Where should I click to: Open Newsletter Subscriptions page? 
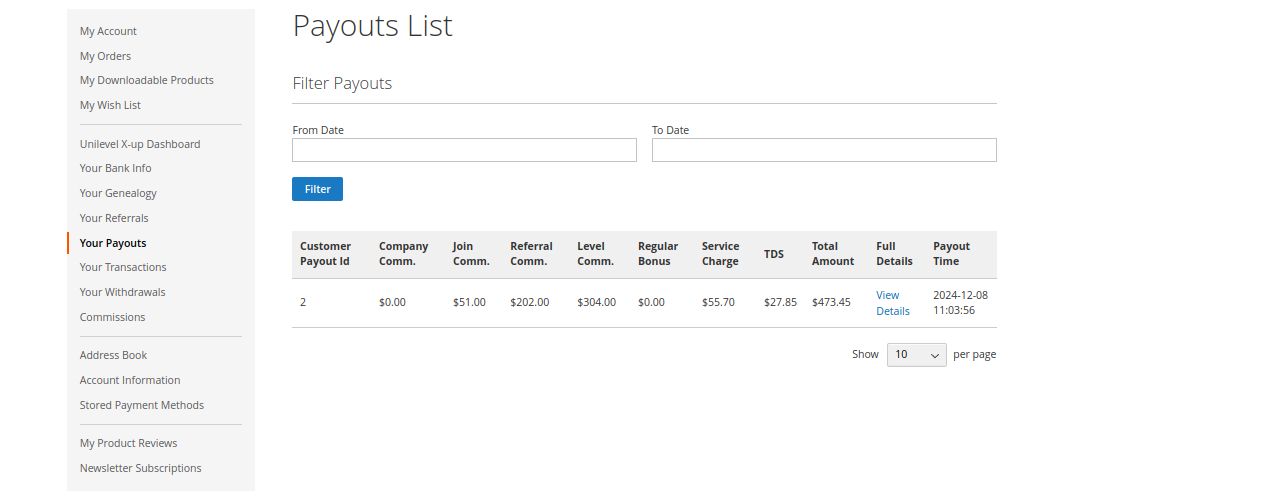(140, 468)
